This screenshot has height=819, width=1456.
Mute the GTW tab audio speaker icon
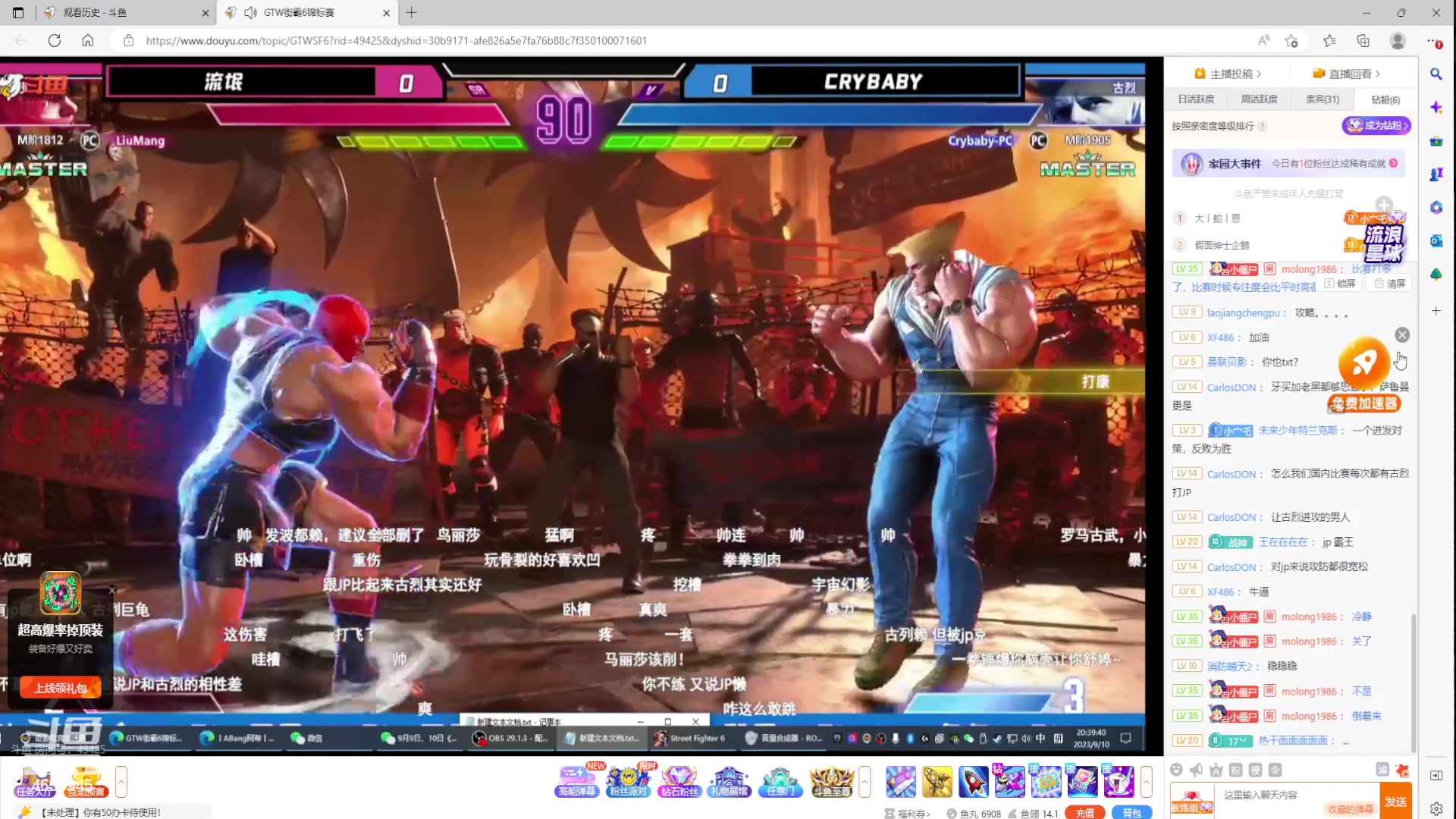250,13
